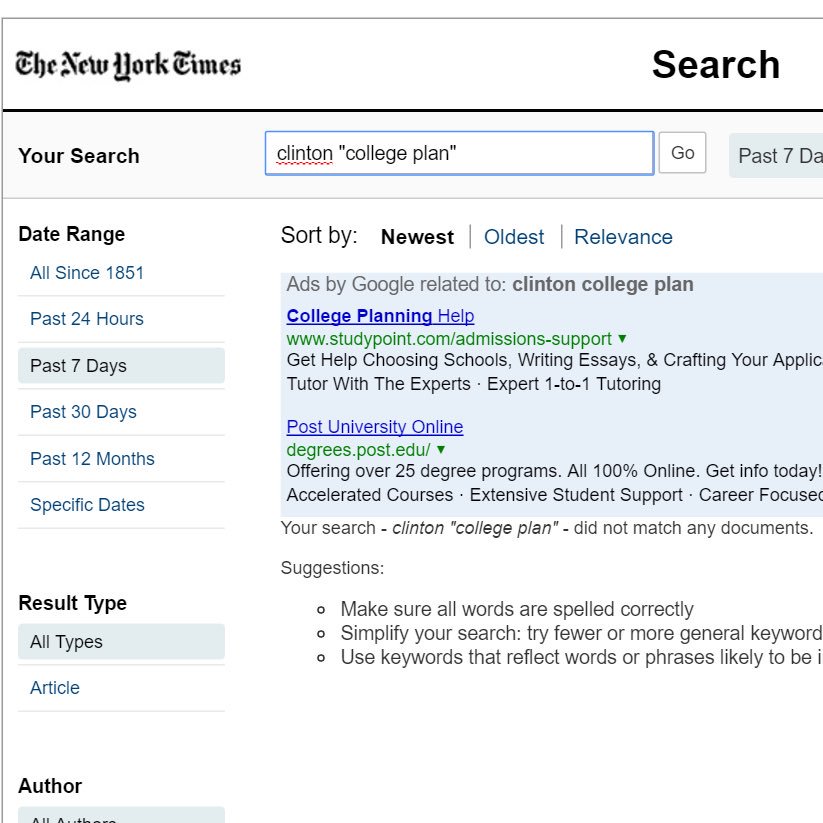Click the degrees.post.edu ad dropdown arrow
The height and width of the screenshot is (823, 823).
click(x=441, y=450)
